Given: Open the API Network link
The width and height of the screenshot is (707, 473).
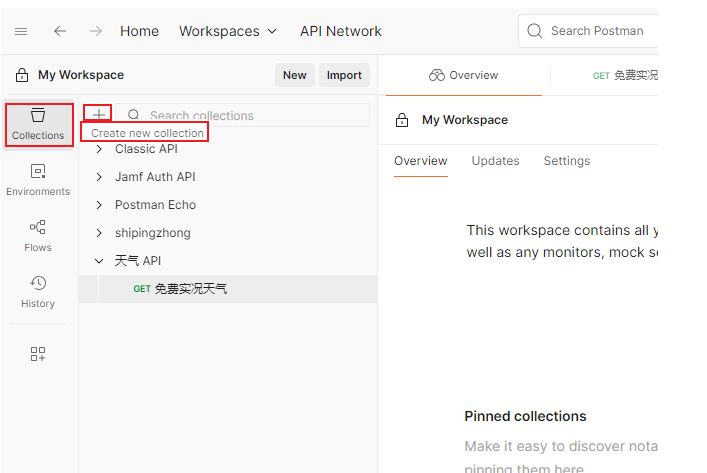Looking at the screenshot, I should click(340, 31).
